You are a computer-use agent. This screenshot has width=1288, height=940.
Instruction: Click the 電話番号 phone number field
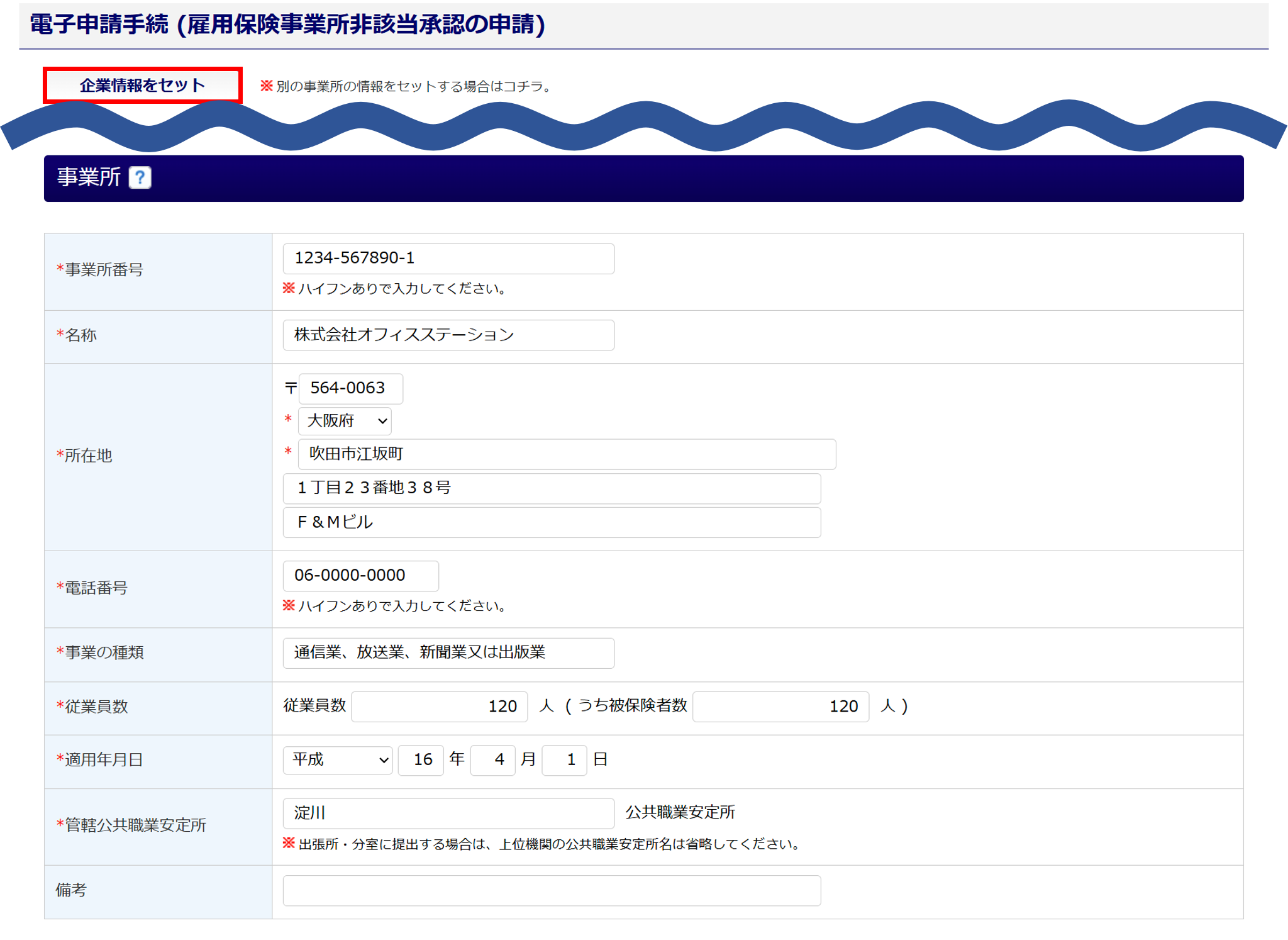click(360, 576)
